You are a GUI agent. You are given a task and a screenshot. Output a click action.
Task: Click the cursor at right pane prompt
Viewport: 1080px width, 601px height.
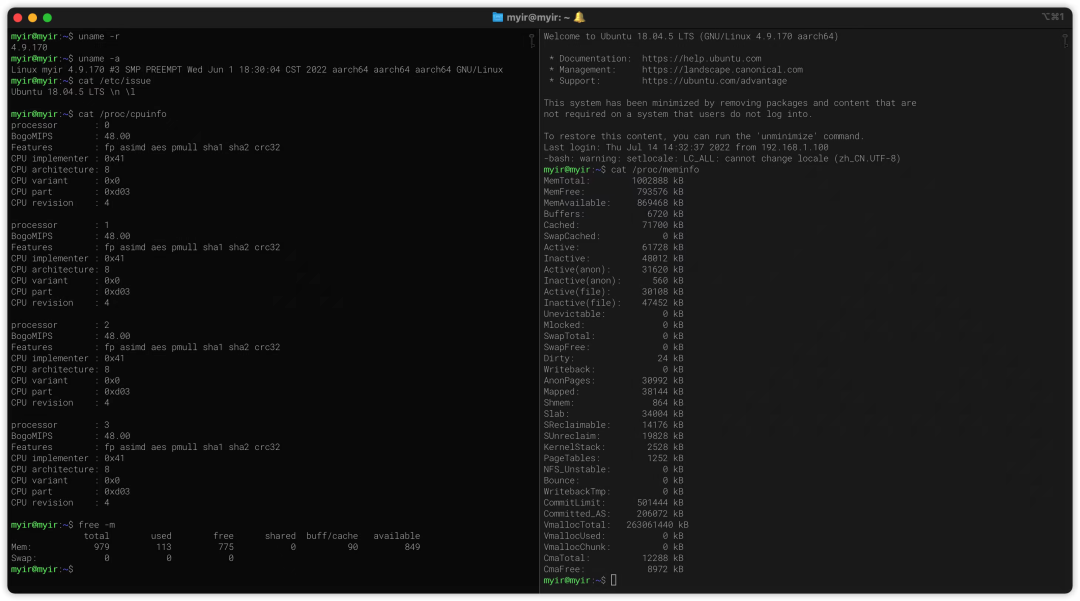(x=614, y=580)
